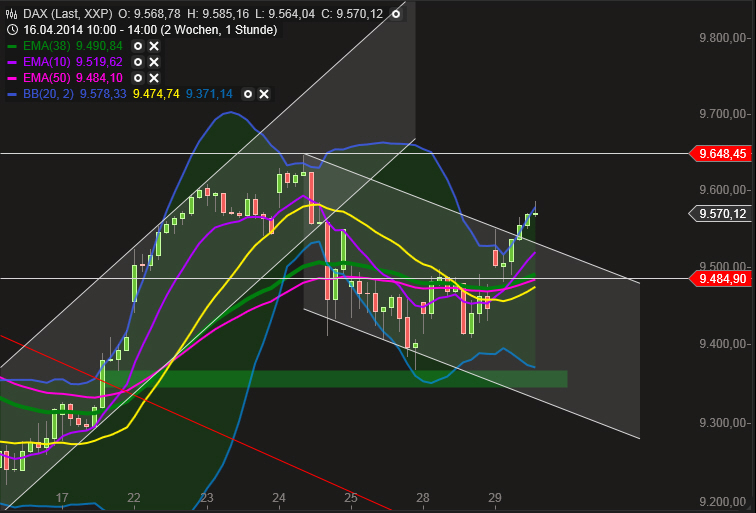
Task: Click the EMA(10) 9.519,62 label
Action: point(73,62)
